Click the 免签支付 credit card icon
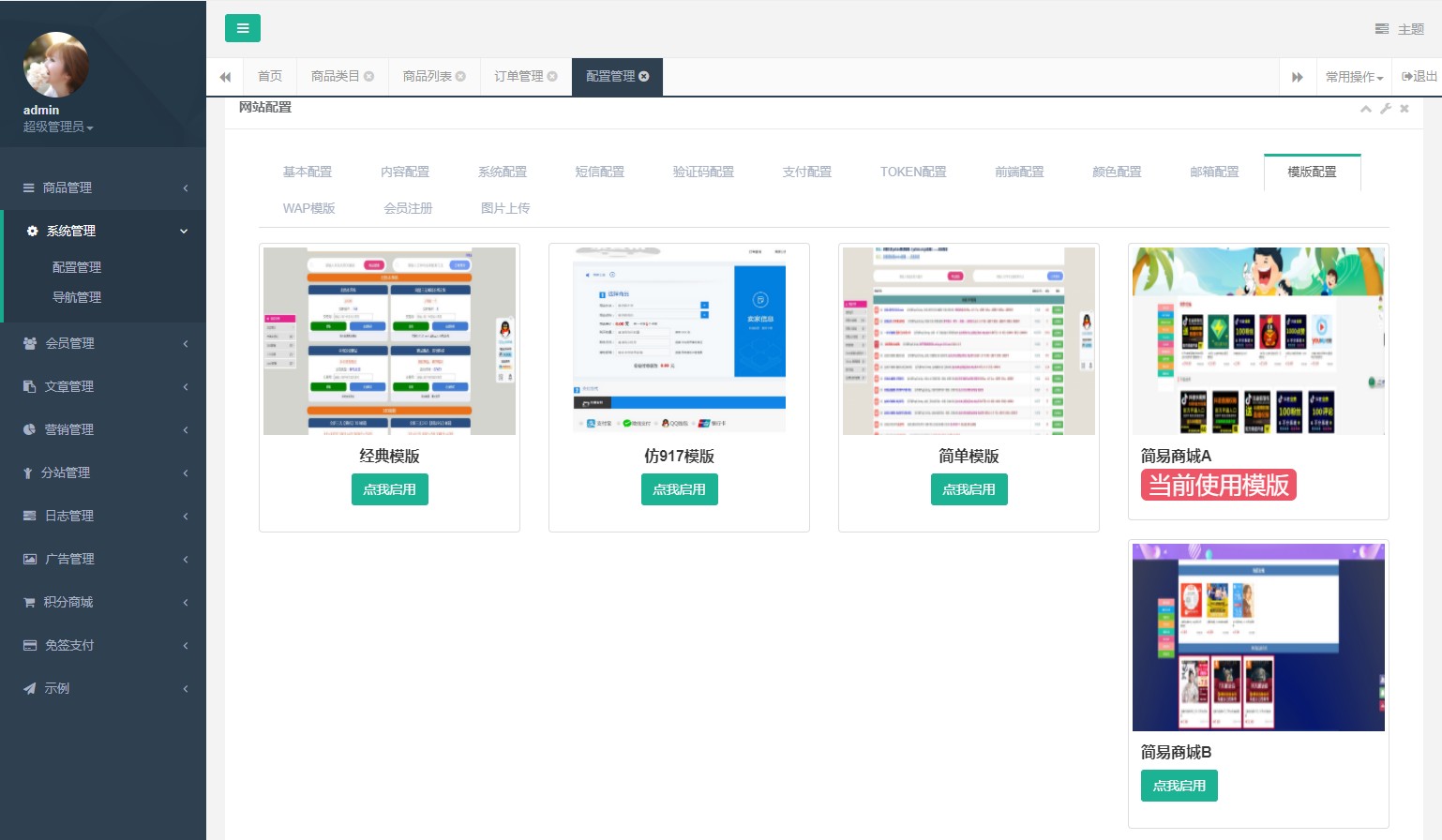 point(30,645)
